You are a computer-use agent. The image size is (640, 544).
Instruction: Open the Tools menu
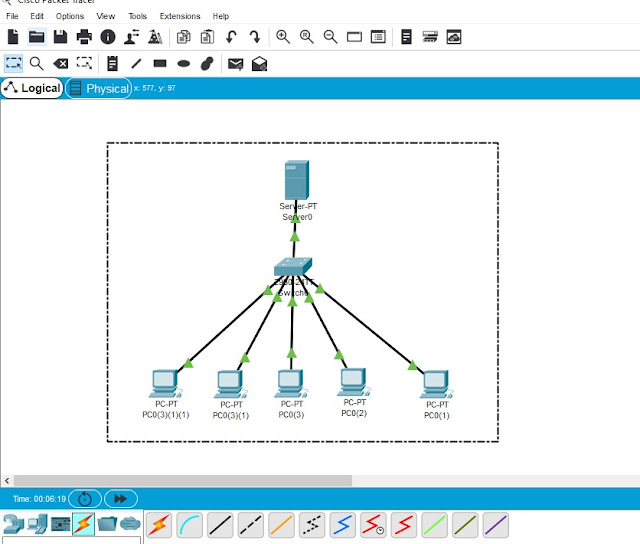pos(137,16)
